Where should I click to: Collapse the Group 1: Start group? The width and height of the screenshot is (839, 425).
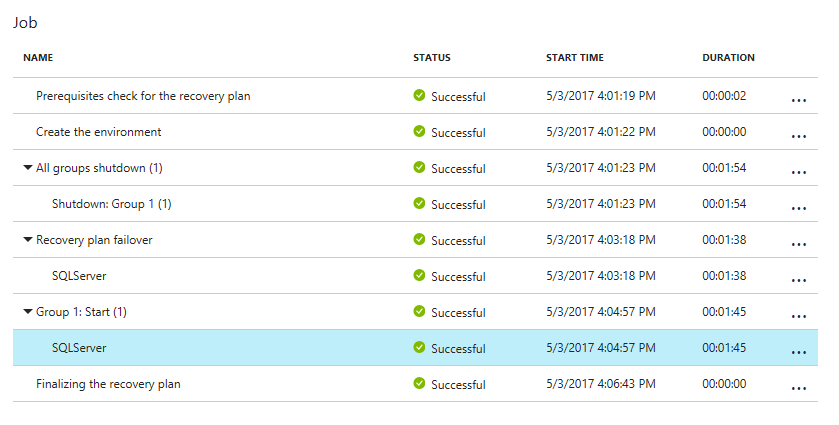click(x=28, y=312)
